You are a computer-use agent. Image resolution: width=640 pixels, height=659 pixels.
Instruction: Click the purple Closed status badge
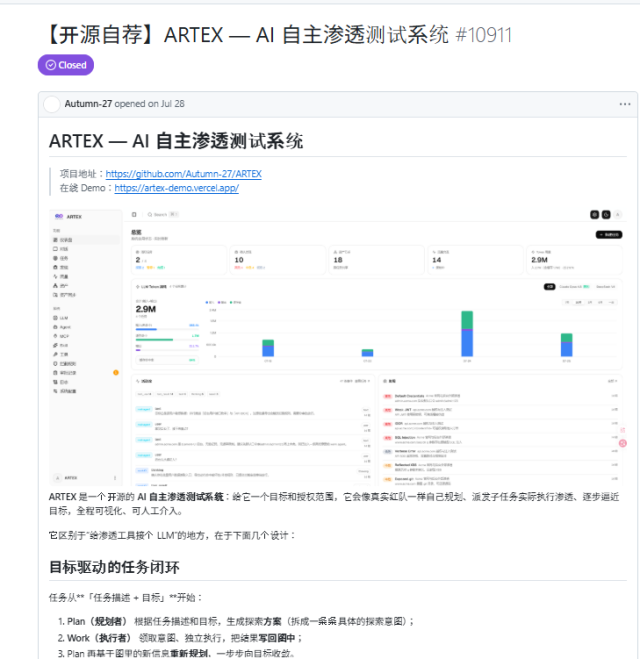pos(66,65)
